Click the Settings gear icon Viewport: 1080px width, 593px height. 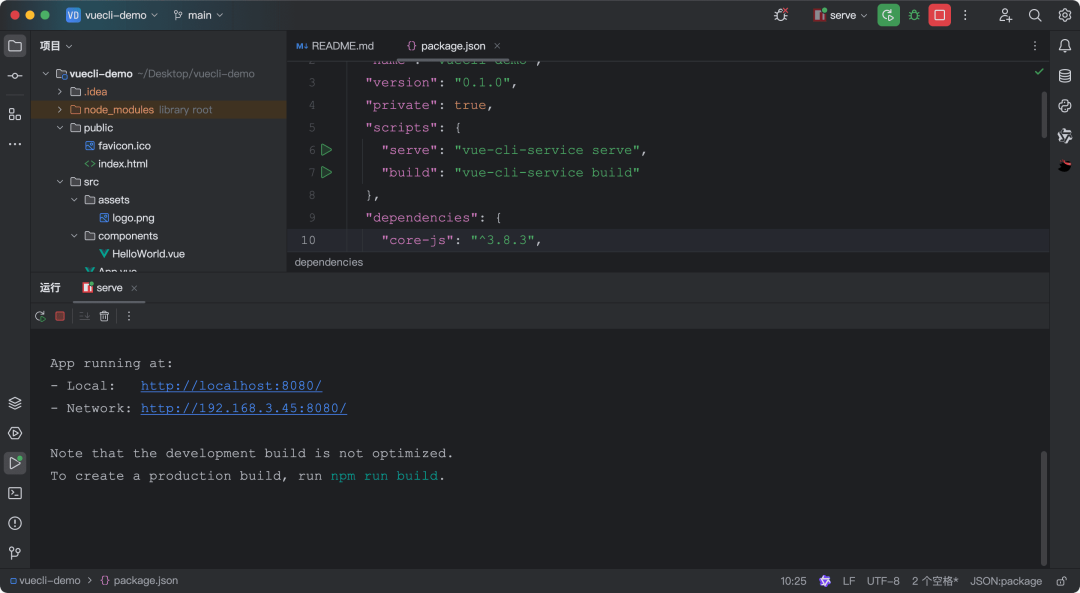pos(1065,15)
